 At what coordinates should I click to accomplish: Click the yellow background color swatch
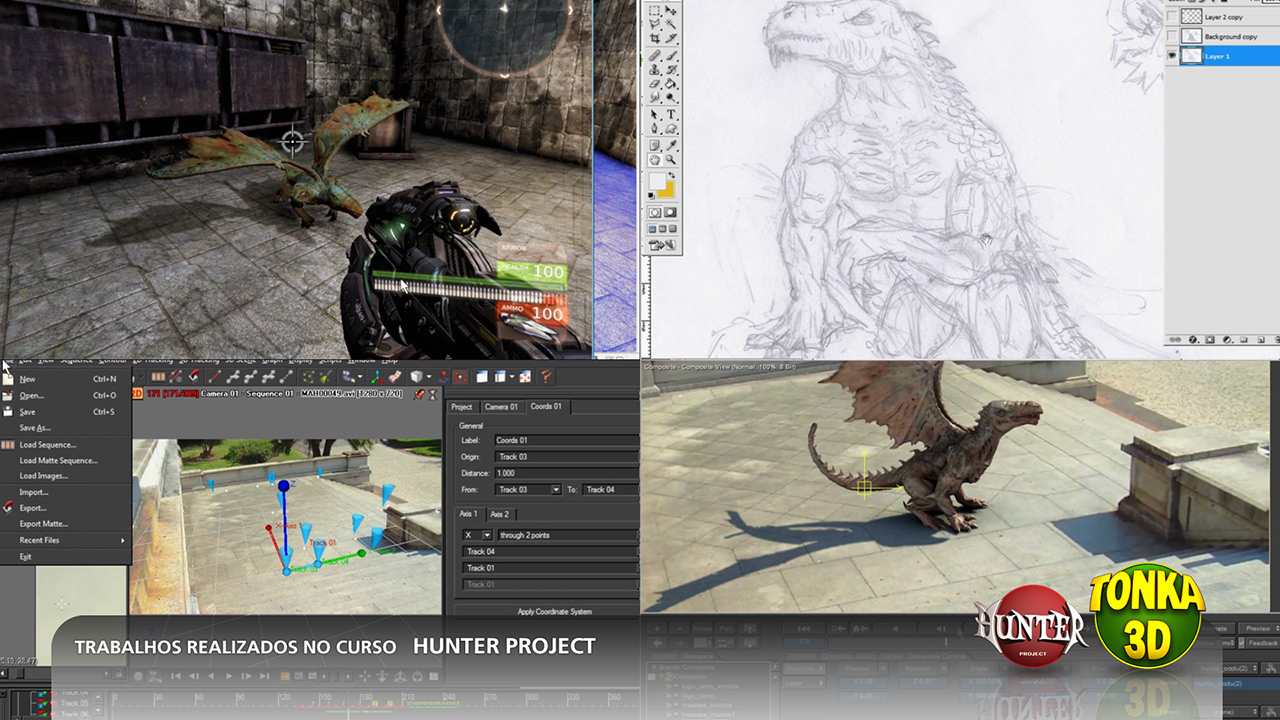(665, 189)
